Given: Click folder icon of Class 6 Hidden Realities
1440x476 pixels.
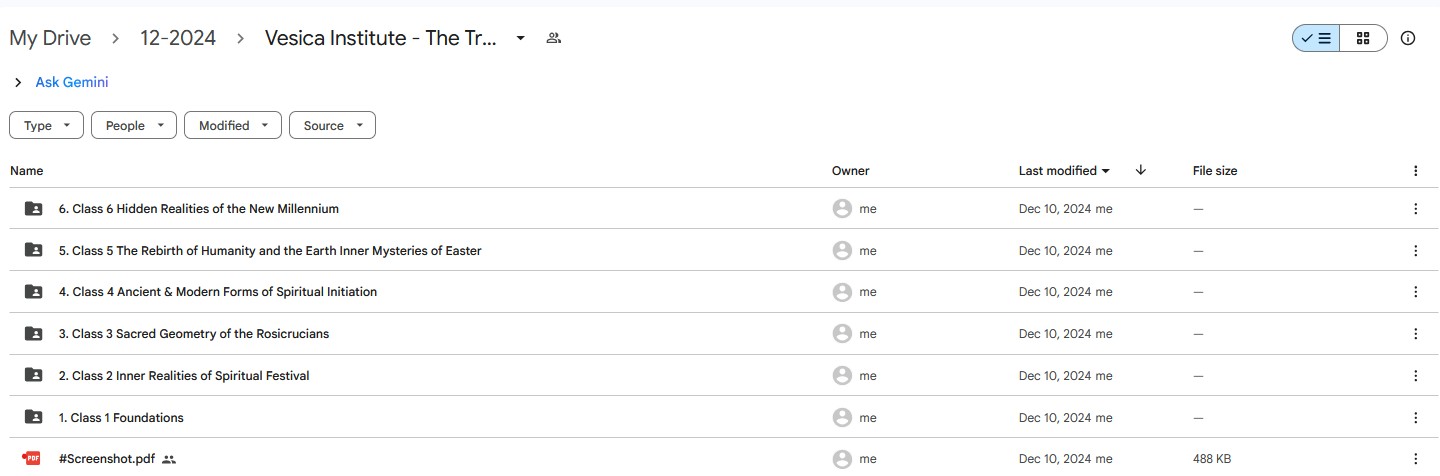Looking at the screenshot, I should [x=33, y=209].
